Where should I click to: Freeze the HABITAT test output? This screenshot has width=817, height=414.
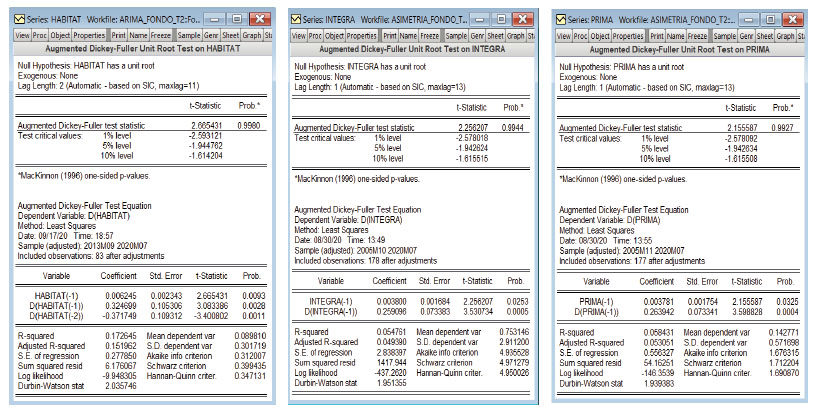click(160, 35)
